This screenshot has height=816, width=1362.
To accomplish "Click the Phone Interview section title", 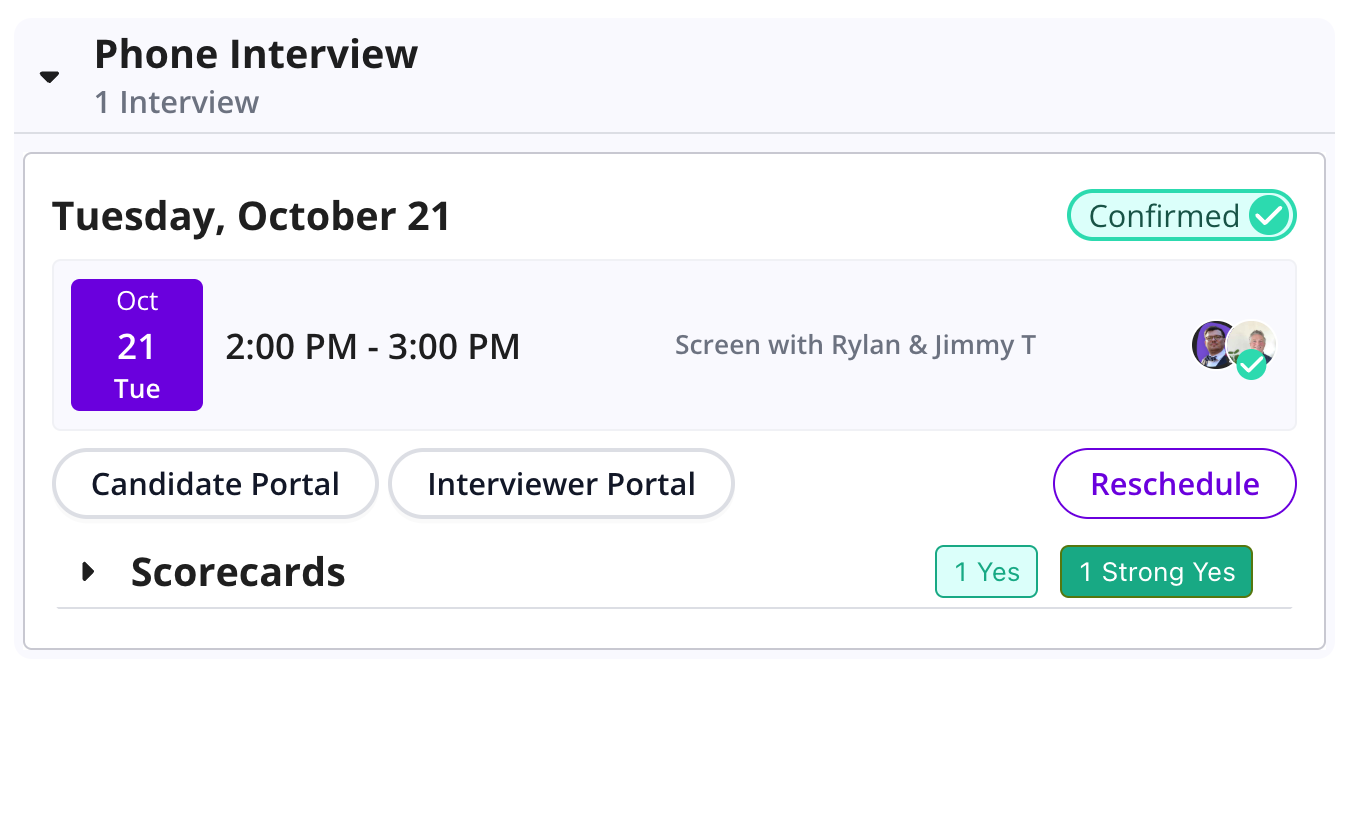I will click(256, 54).
